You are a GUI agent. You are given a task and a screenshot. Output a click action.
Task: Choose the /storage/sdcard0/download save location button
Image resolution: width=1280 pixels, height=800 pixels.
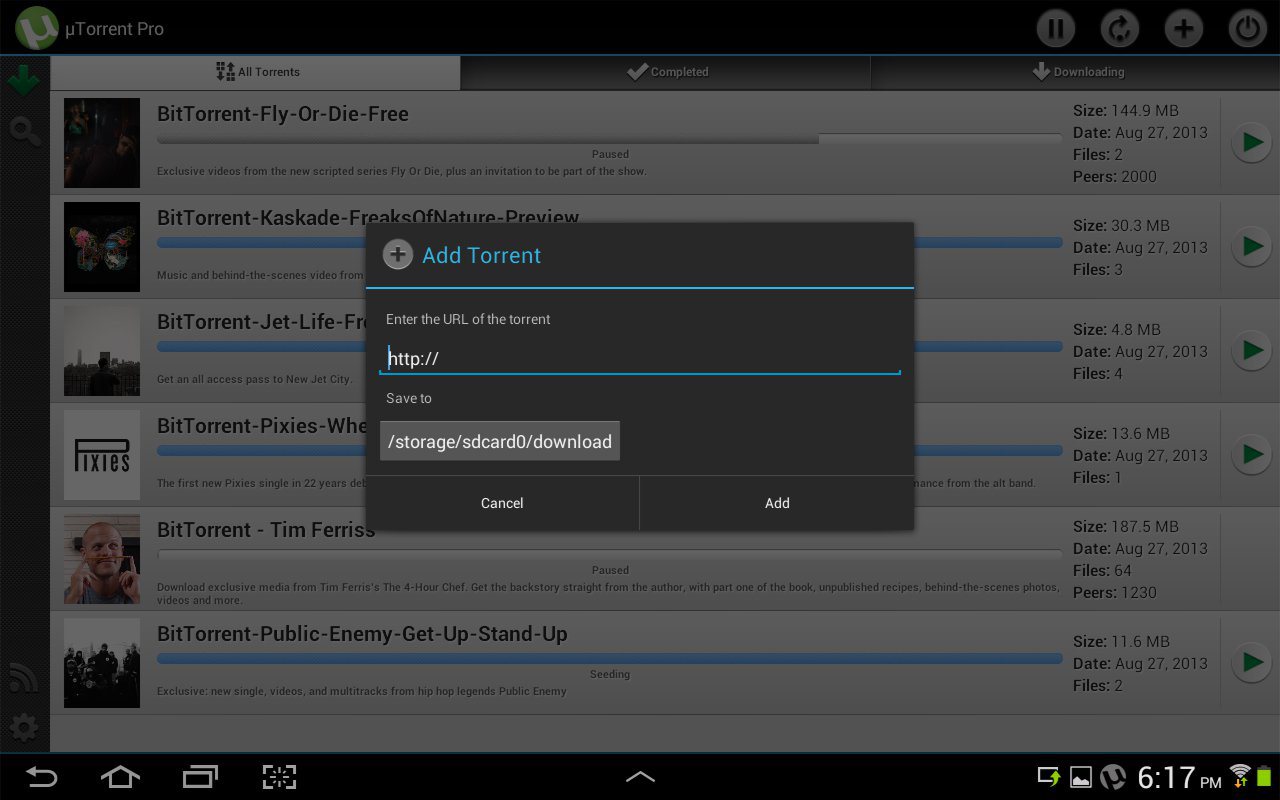(500, 441)
